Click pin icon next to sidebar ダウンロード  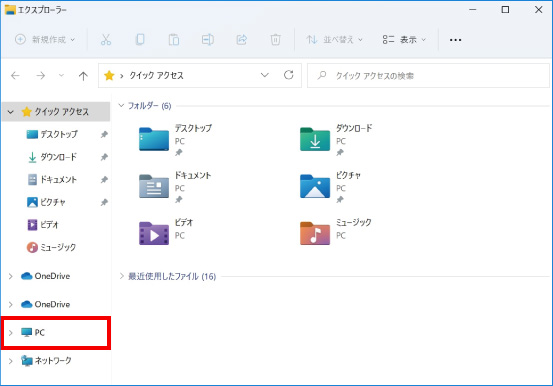[104, 157]
